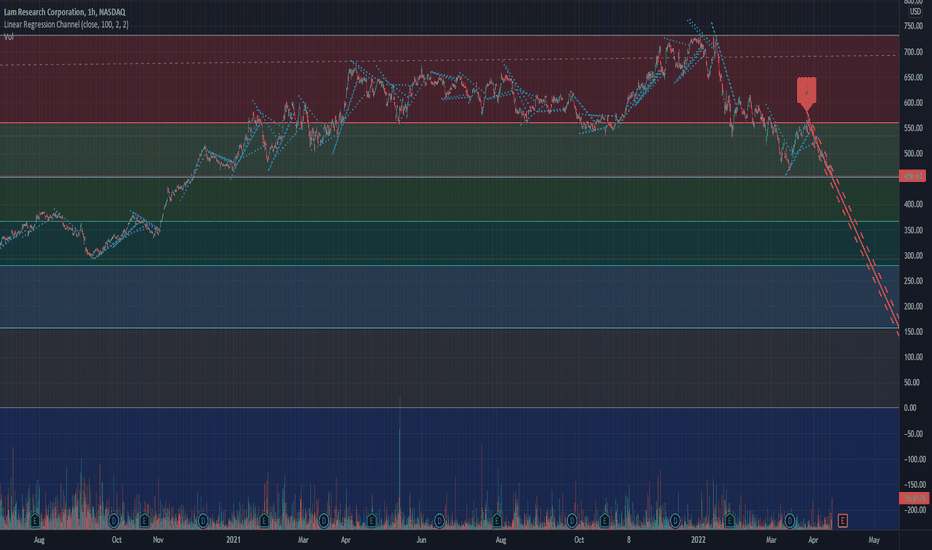This screenshot has height=550, width=932.
Task: Select the red short signal arrow marker
Action: [x=807, y=93]
